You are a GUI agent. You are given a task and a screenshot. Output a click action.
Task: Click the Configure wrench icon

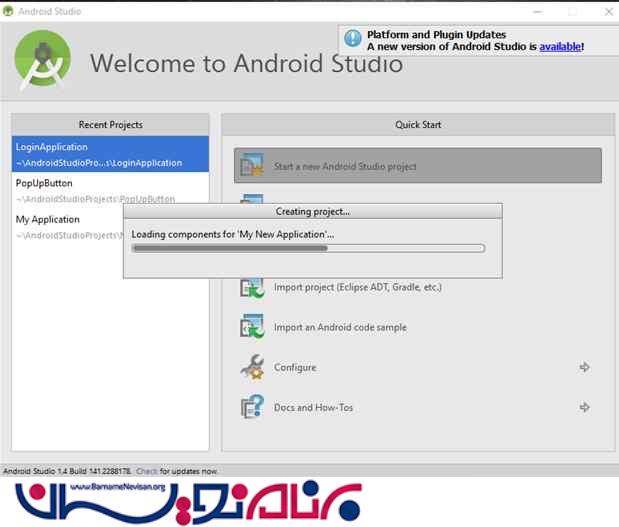coord(252,367)
